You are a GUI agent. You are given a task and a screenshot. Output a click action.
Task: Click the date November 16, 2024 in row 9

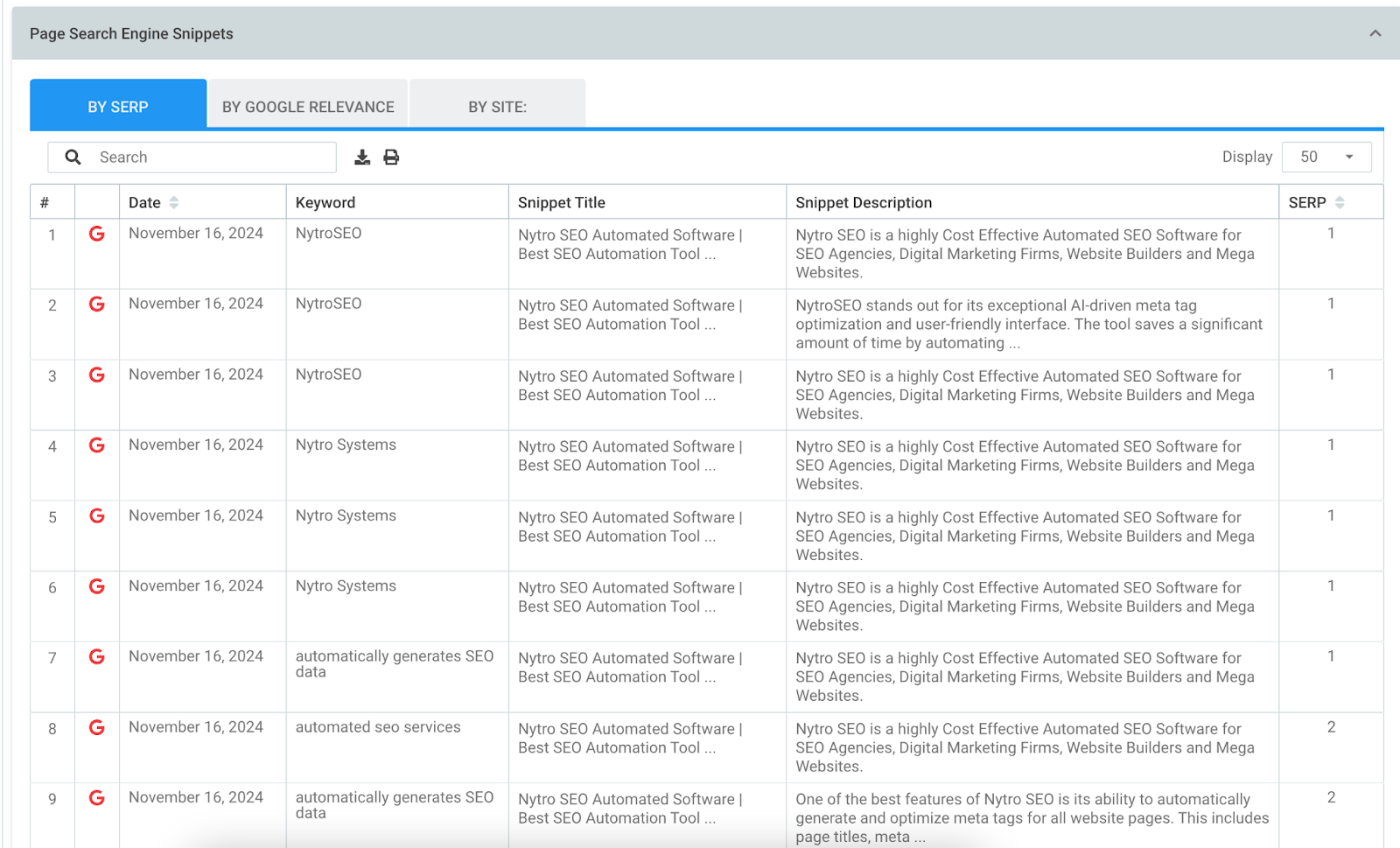click(x=196, y=797)
